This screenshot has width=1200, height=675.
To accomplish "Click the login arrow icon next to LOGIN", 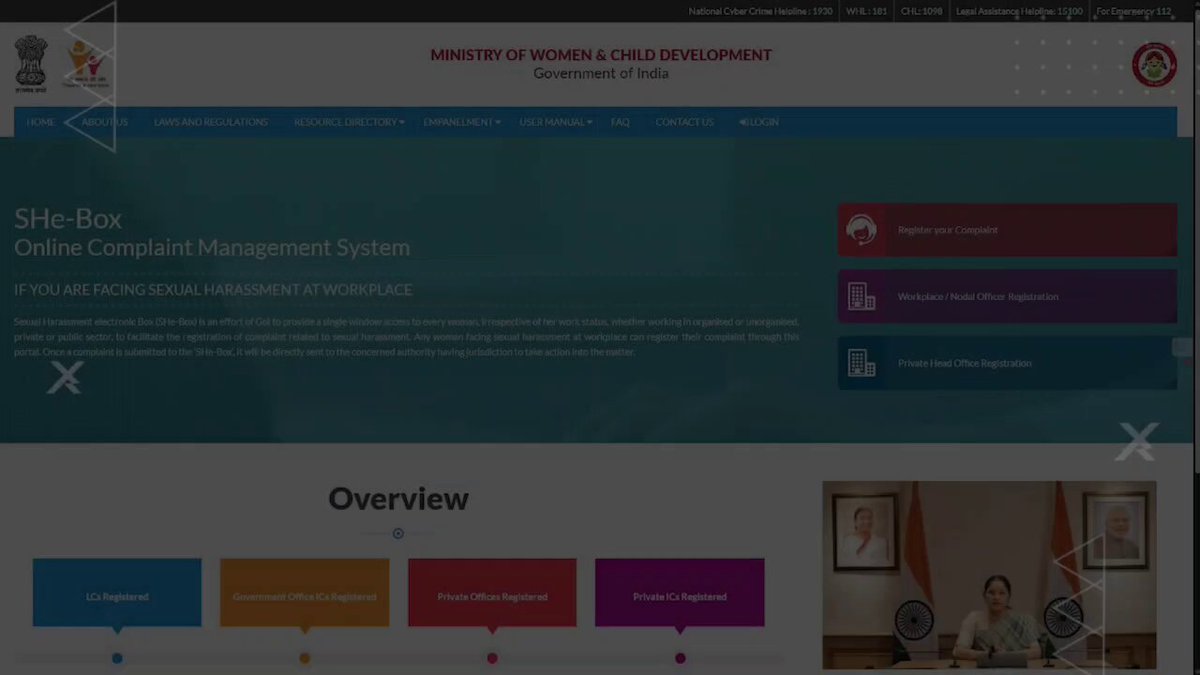I will tap(743, 122).
